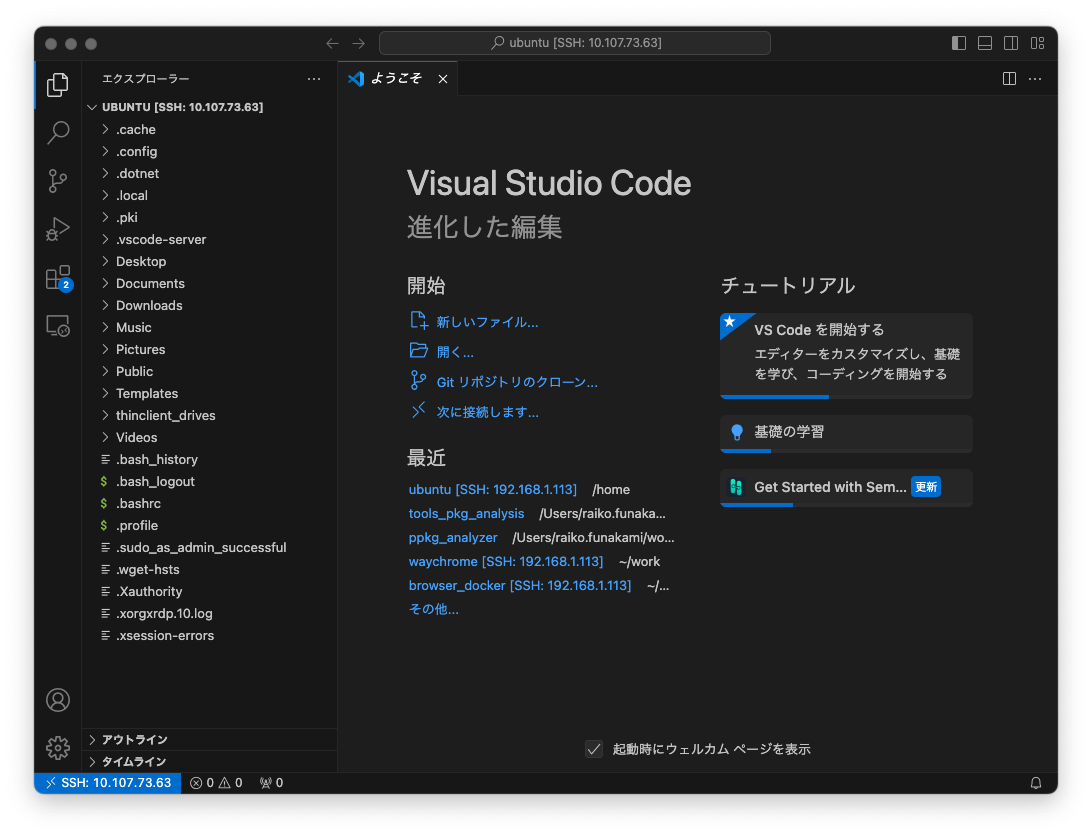Image resolution: width=1092 pixels, height=836 pixels.
Task: Expand the Downloads folder
Action: 209,305
